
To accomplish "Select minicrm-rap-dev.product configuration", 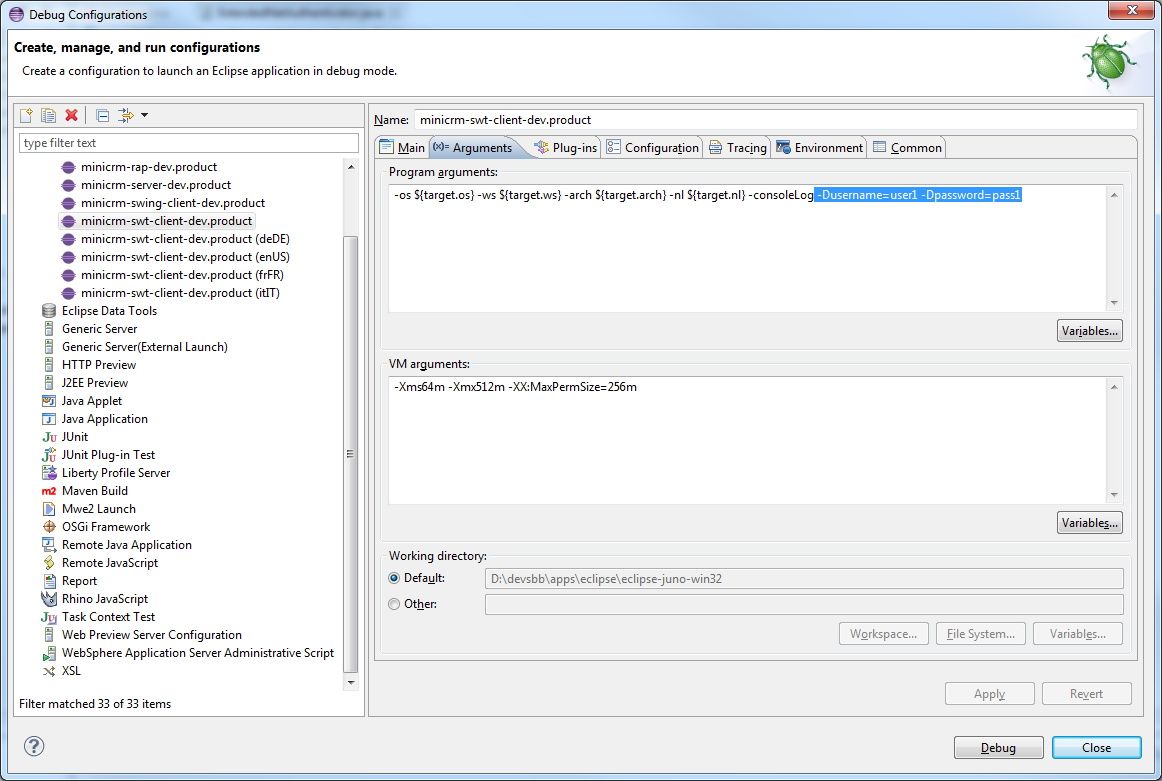I will coord(149,167).
